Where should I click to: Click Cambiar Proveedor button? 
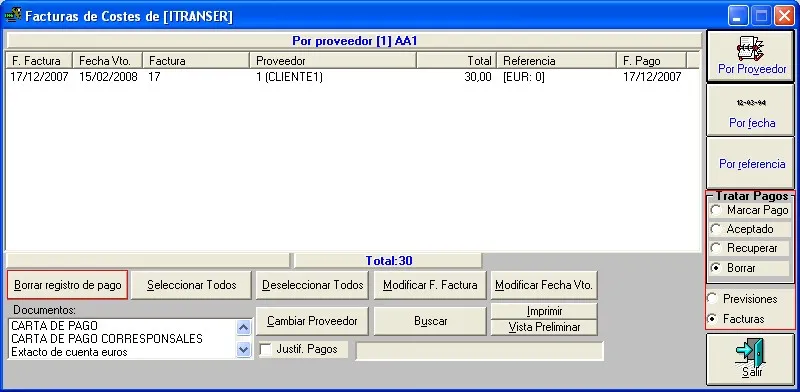coord(312,321)
